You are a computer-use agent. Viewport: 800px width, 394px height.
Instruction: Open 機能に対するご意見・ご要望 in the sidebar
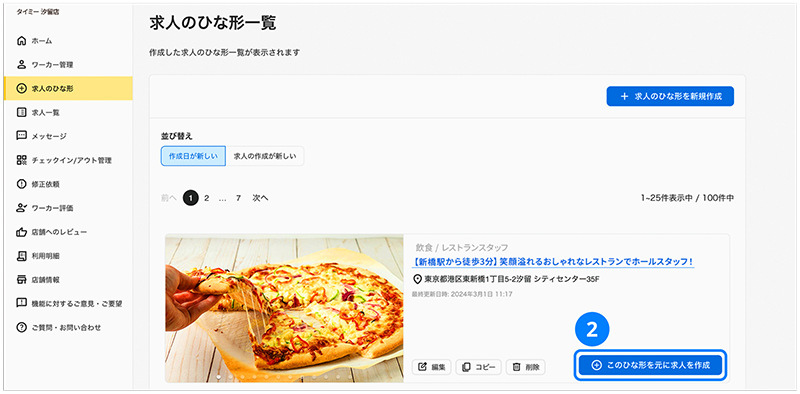tap(67, 303)
